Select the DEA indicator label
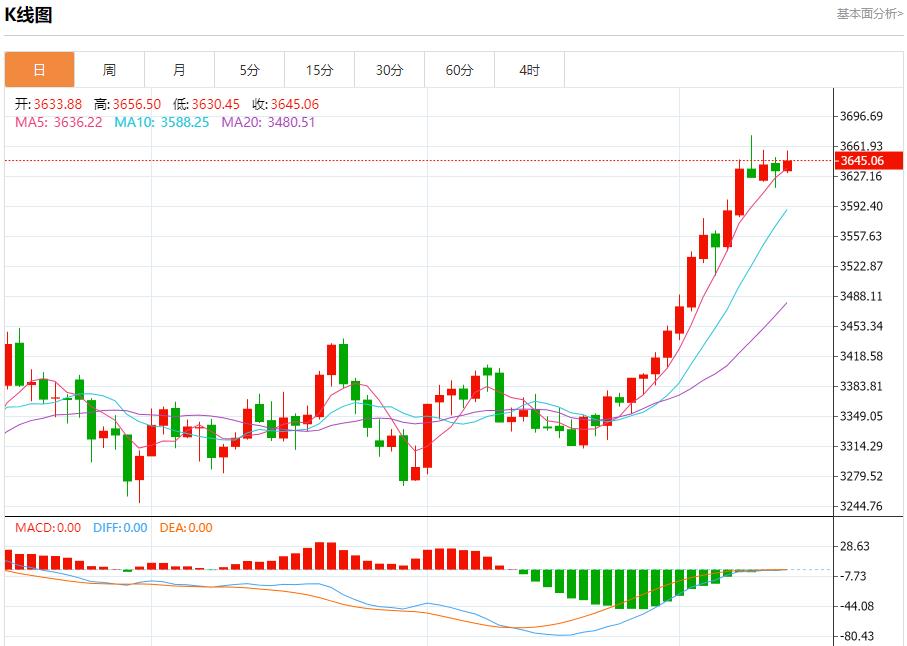907x646 pixels. click(185, 528)
